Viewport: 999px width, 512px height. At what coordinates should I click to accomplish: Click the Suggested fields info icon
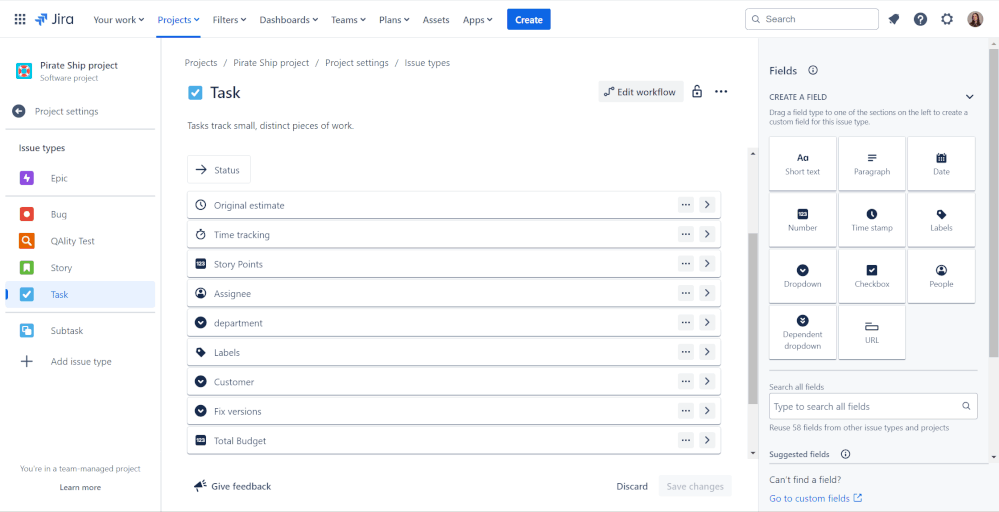(845, 454)
